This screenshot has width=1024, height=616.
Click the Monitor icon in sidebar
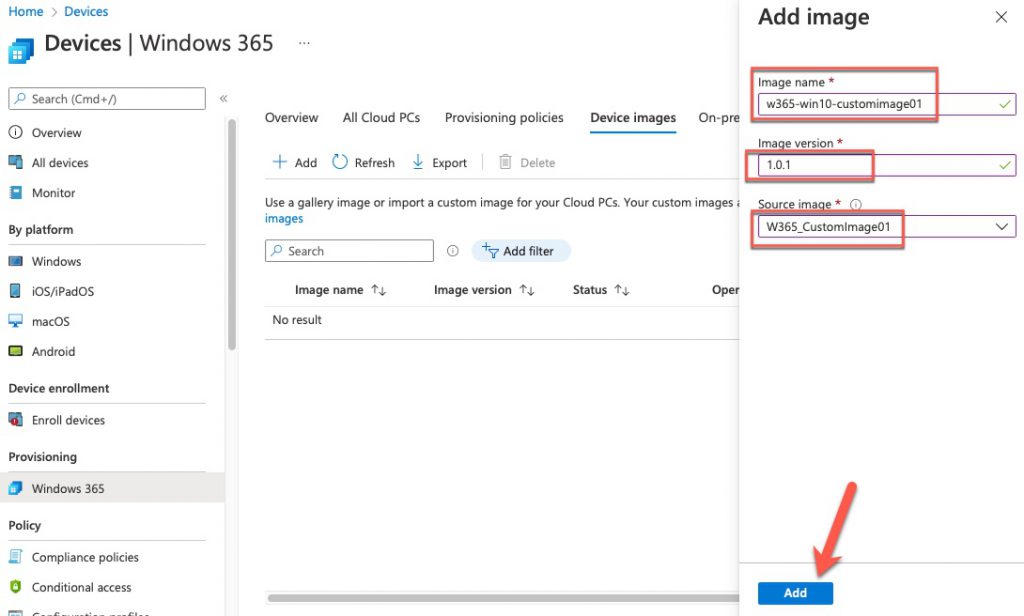tap(15, 192)
